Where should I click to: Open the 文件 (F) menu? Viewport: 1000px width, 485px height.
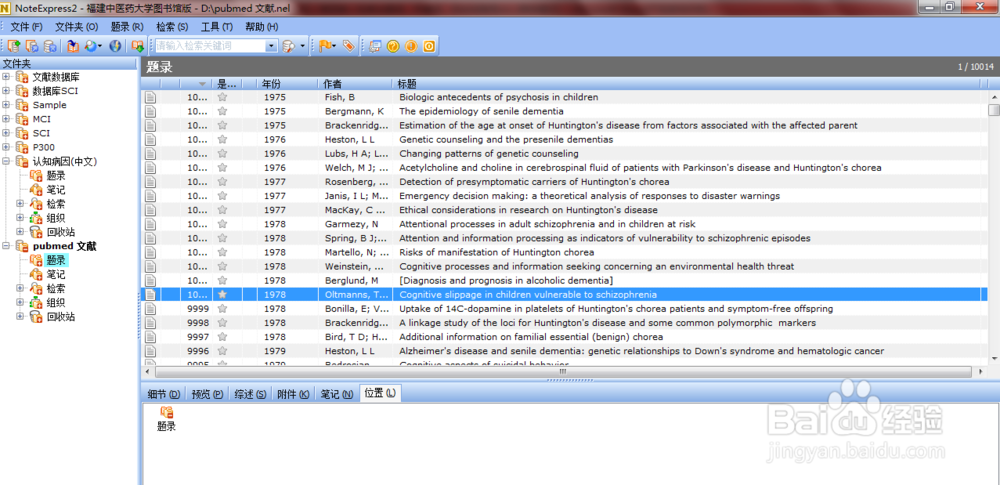26,27
